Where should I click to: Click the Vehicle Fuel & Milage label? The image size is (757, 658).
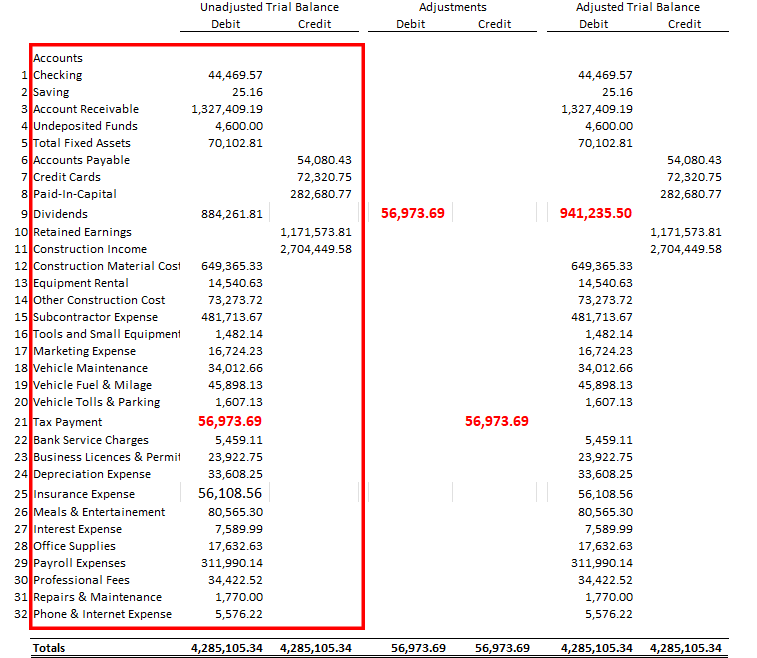pos(92,385)
